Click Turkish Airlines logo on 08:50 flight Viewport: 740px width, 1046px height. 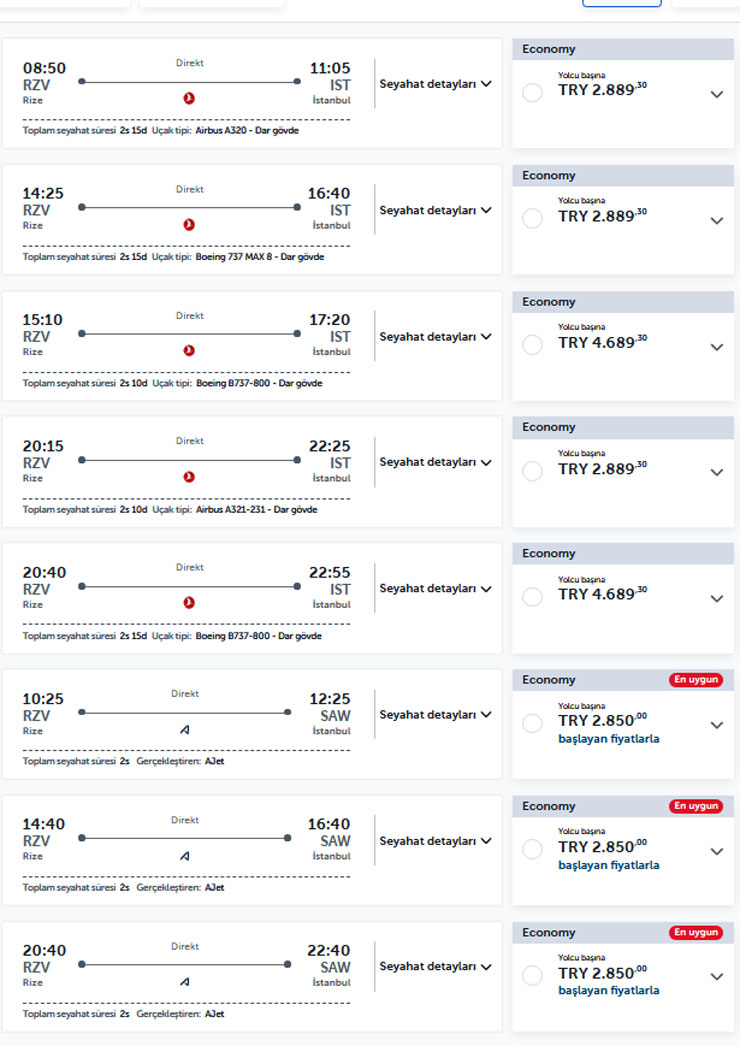click(189, 98)
